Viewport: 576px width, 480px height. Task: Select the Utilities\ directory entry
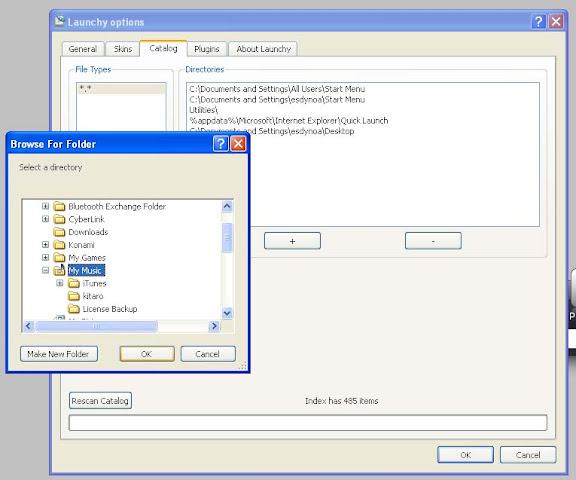tap(204, 110)
